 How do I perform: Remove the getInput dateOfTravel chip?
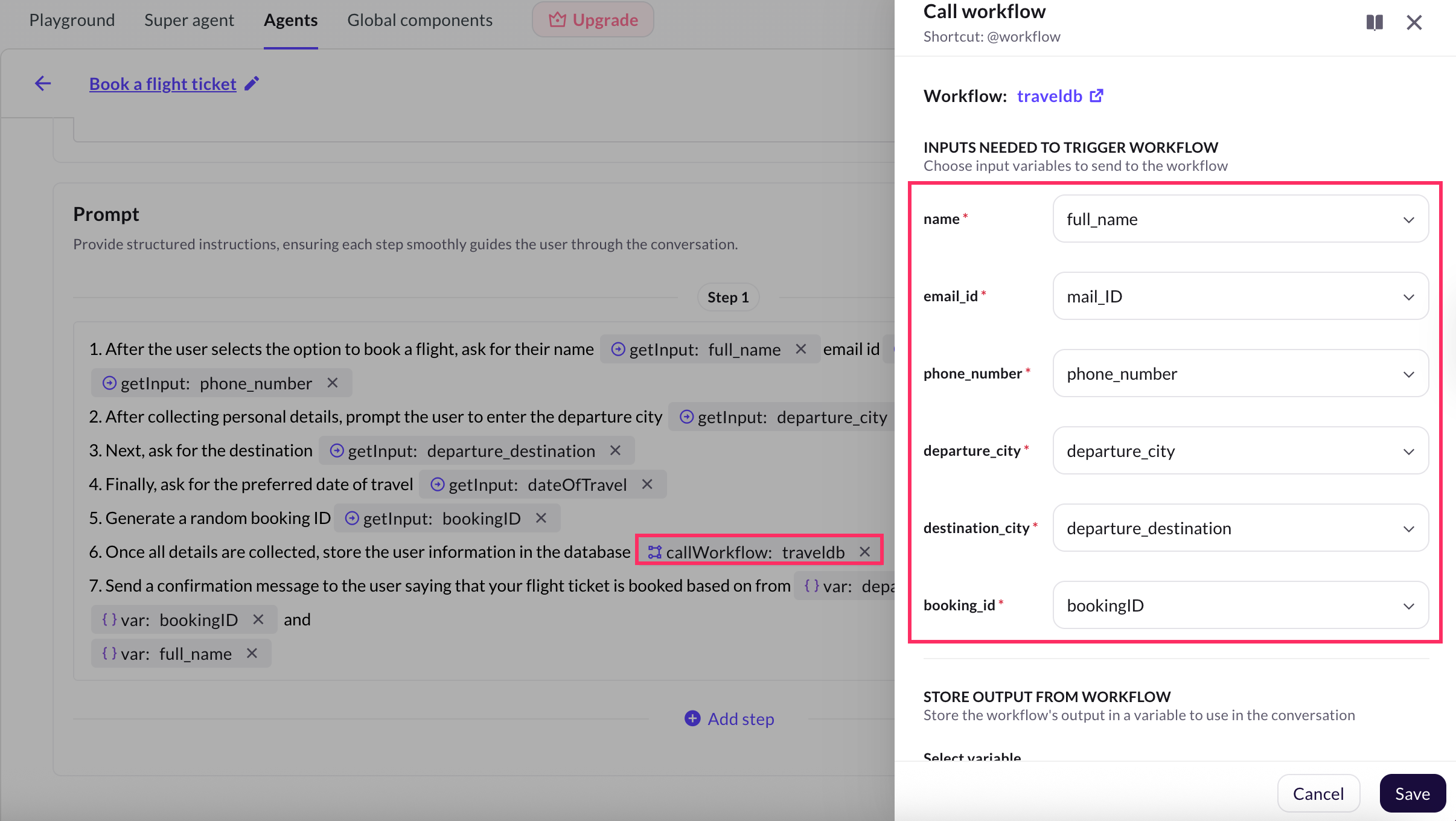[x=647, y=484]
